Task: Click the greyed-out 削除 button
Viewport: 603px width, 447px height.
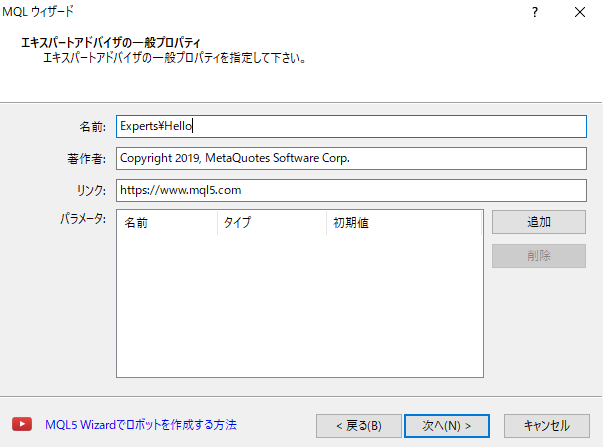Action: [x=539, y=256]
